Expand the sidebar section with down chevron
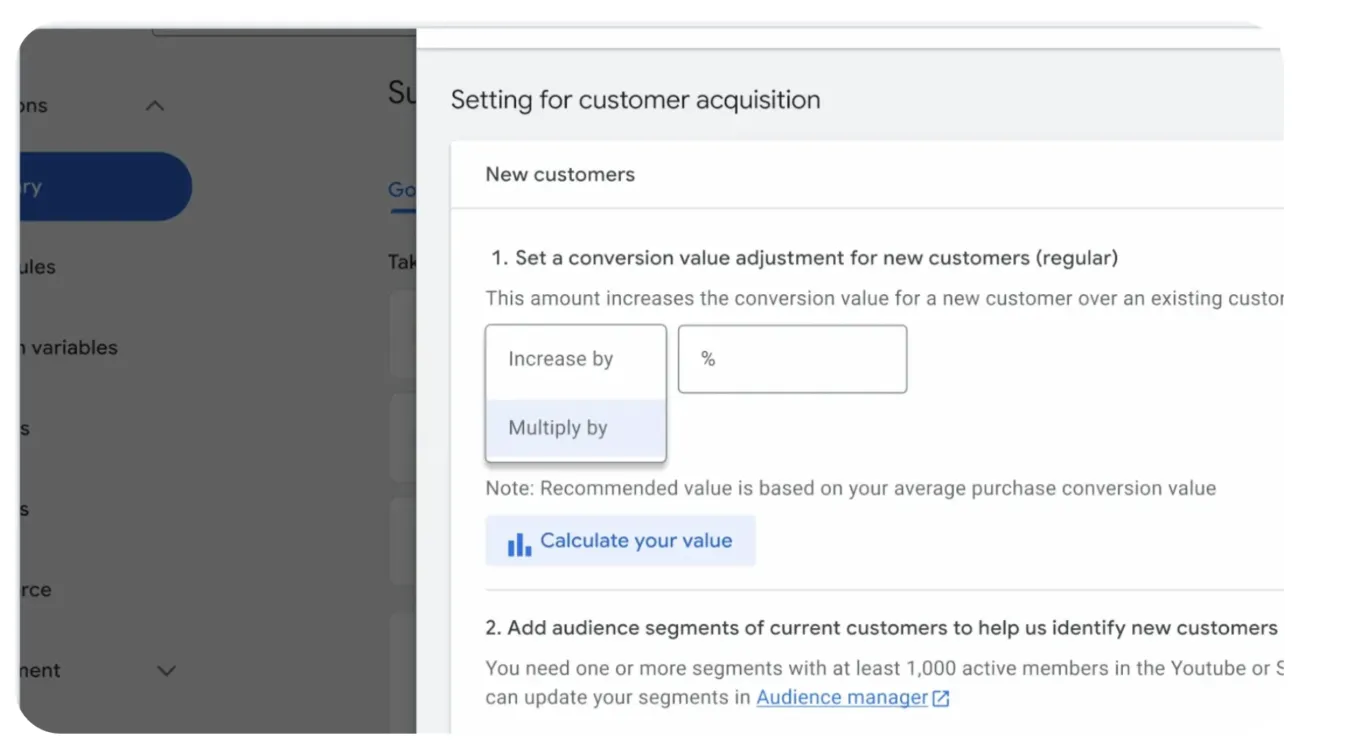The width and height of the screenshot is (1360, 755). pyautogui.click(x=167, y=671)
